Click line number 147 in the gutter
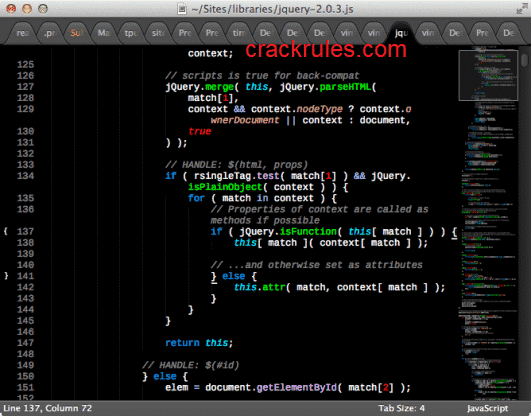Image resolution: width=531 pixels, height=416 pixels. (x=25, y=343)
